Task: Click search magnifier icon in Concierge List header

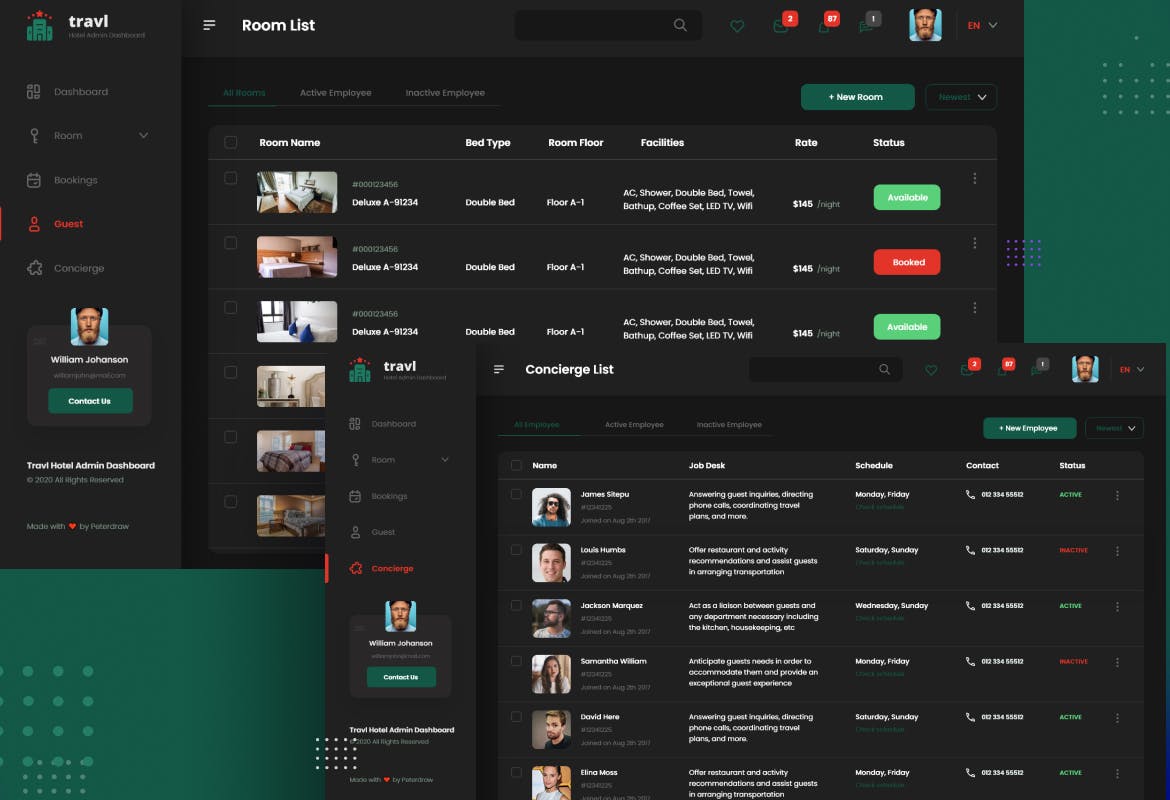Action: click(x=884, y=369)
